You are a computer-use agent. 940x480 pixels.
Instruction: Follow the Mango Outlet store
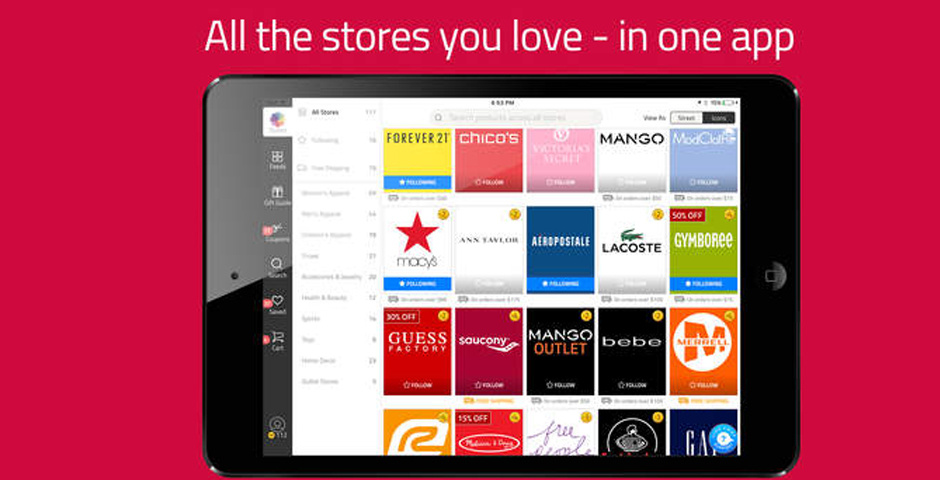tap(561, 385)
